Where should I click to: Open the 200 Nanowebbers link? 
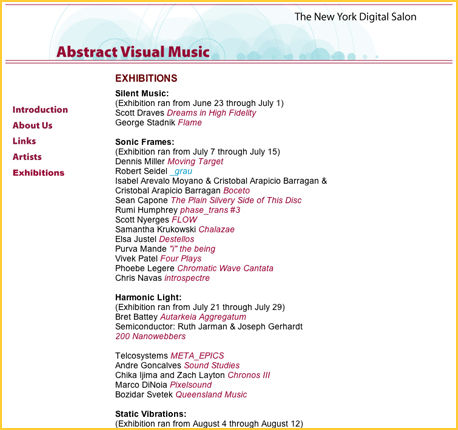[x=150, y=336]
